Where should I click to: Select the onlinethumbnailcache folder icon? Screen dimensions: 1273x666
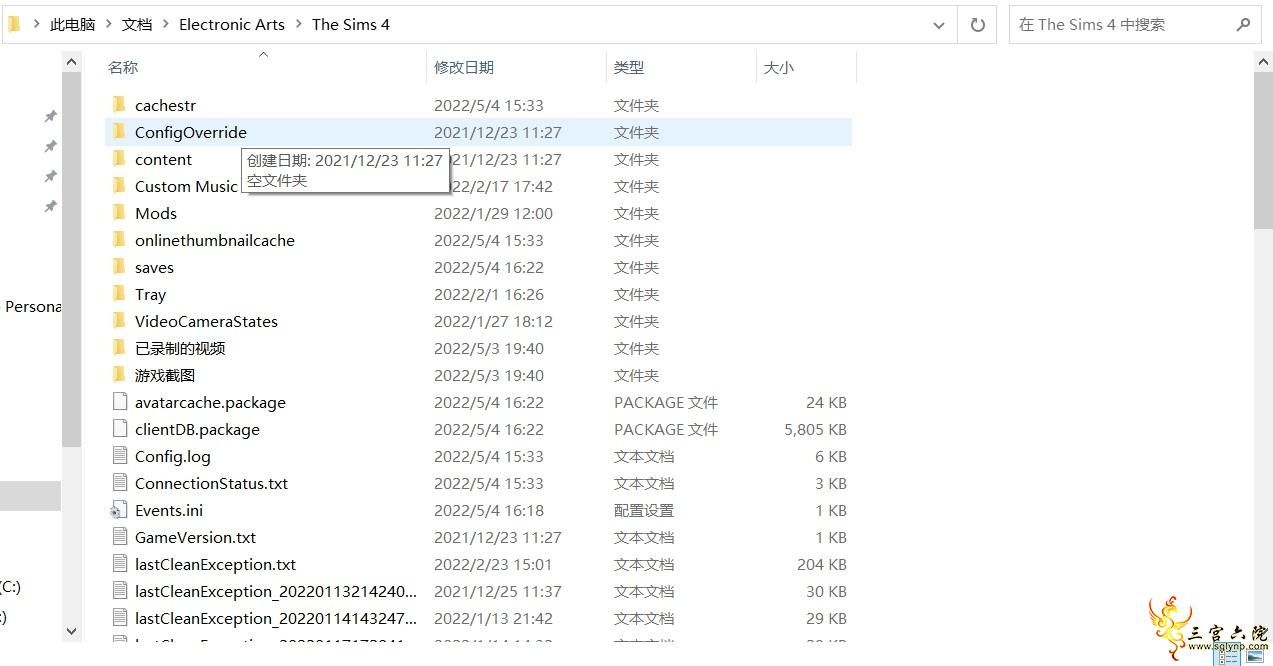[x=119, y=240]
